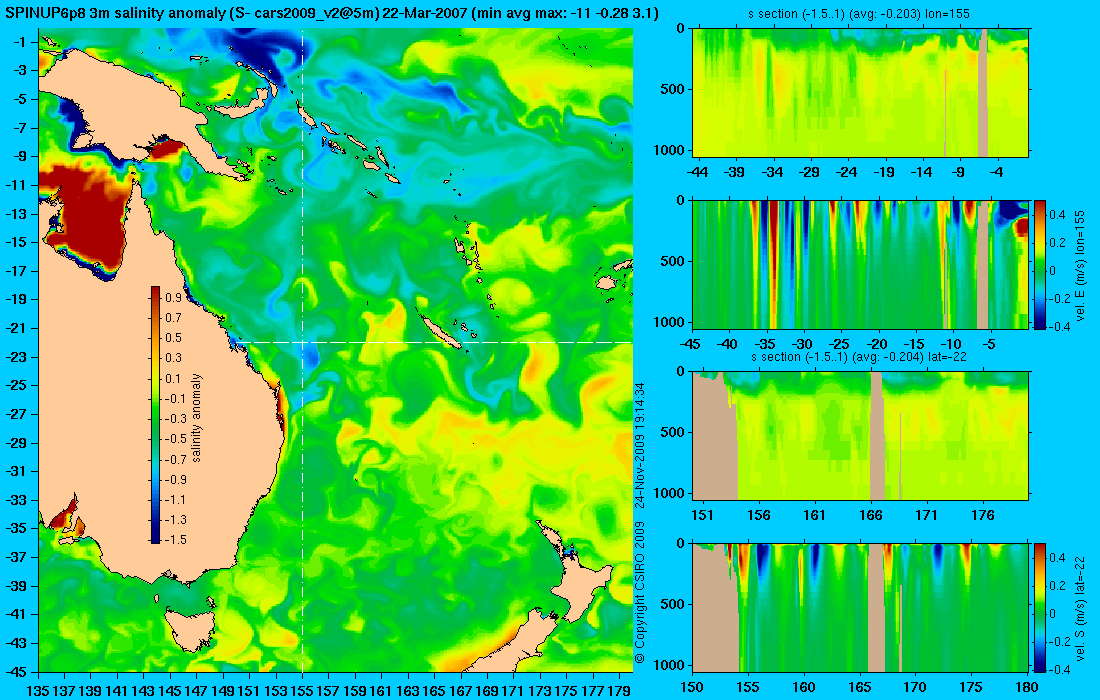Click longitude tick '179' on the map axis
This screenshot has height=700, width=1100.
pos(619,691)
